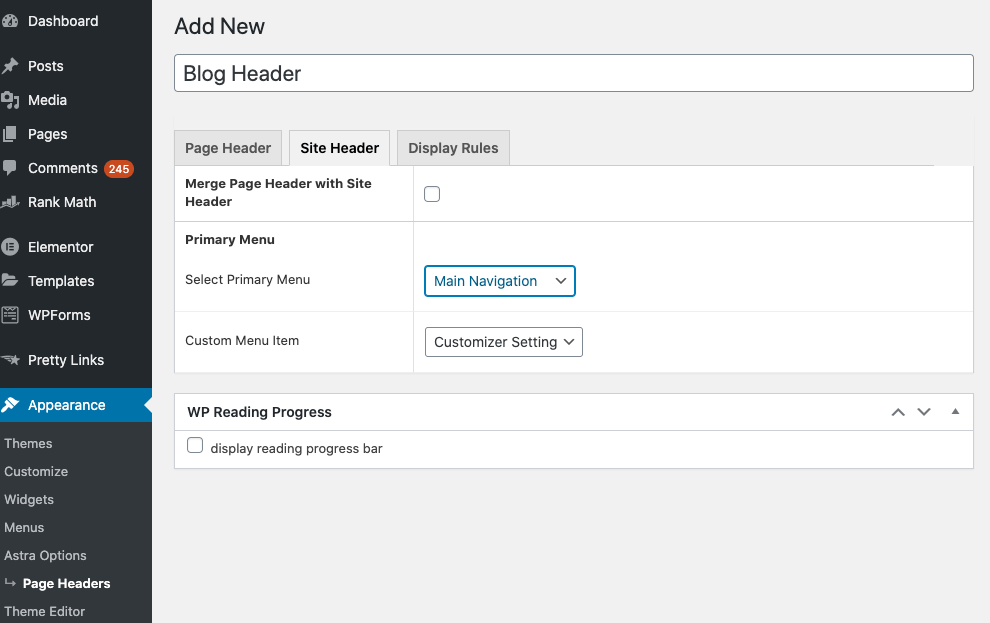Image resolution: width=990 pixels, height=623 pixels.
Task: Enable Merge Page Header with Site Header
Action: click(x=432, y=194)
